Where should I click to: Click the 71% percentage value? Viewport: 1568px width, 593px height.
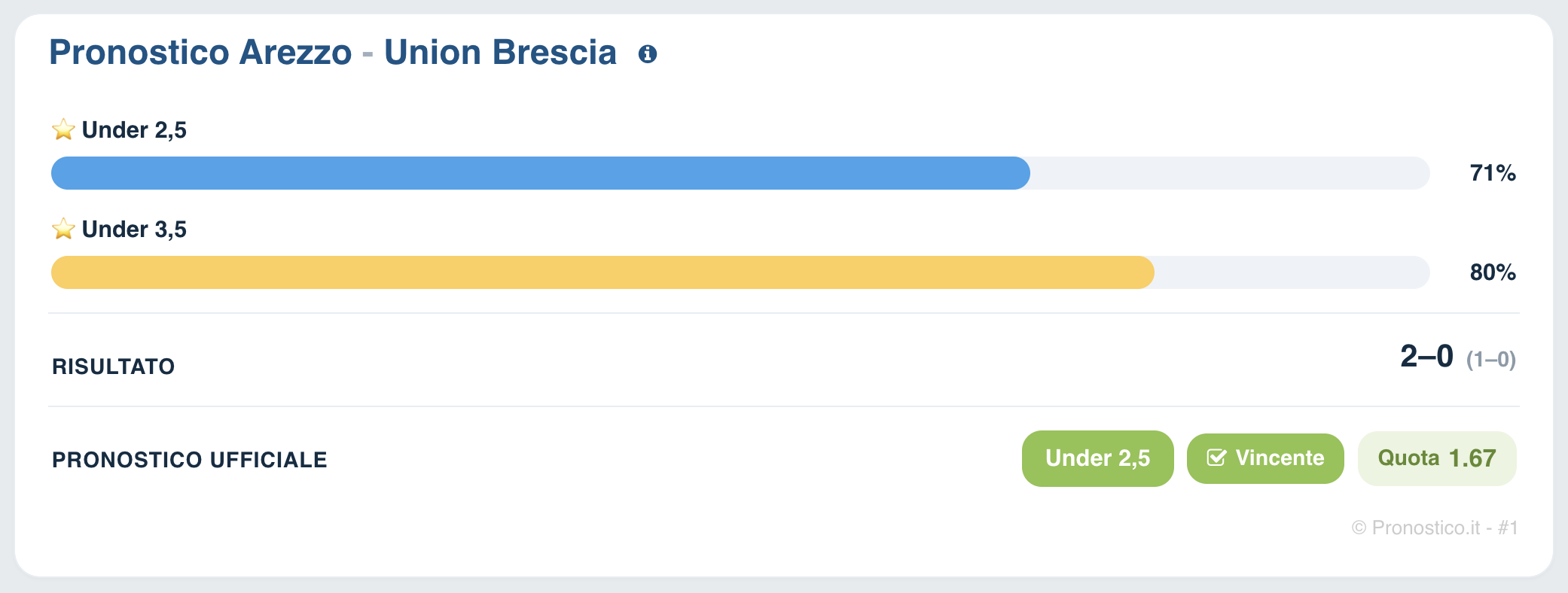pyautogui.click(x=1493, y=173)
